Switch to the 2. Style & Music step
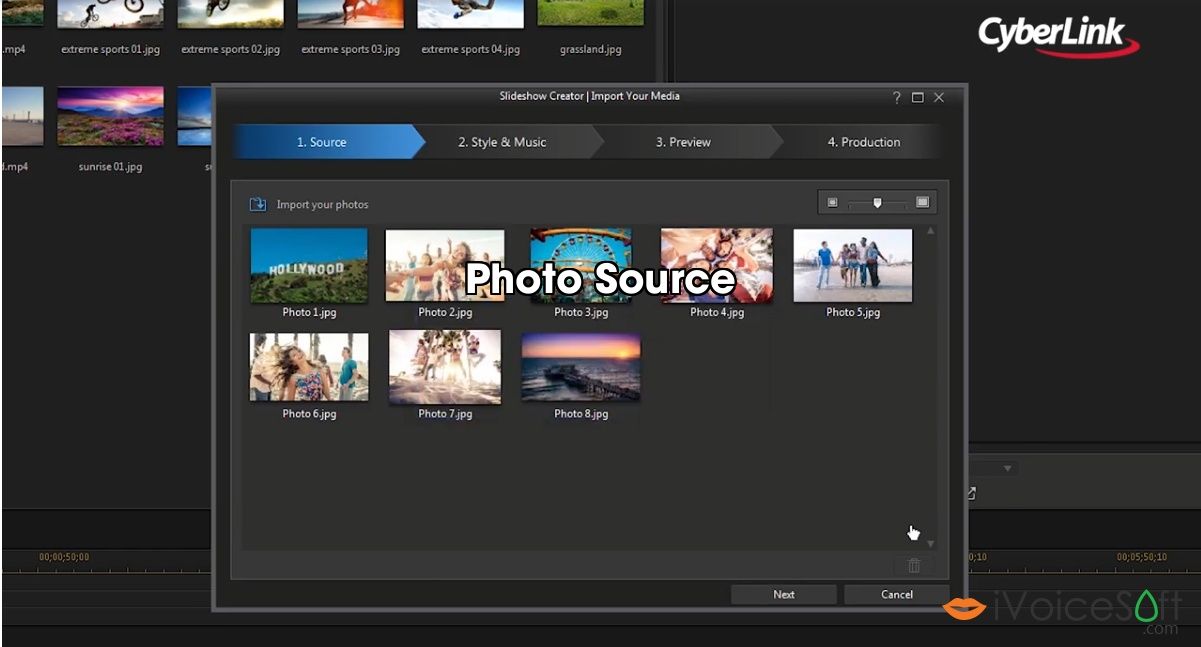1201x647 pixels. 502,142
